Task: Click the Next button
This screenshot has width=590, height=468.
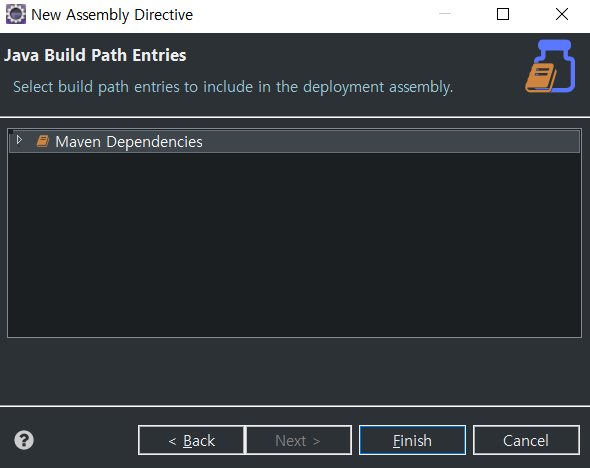Action: [x=298, y=440]
